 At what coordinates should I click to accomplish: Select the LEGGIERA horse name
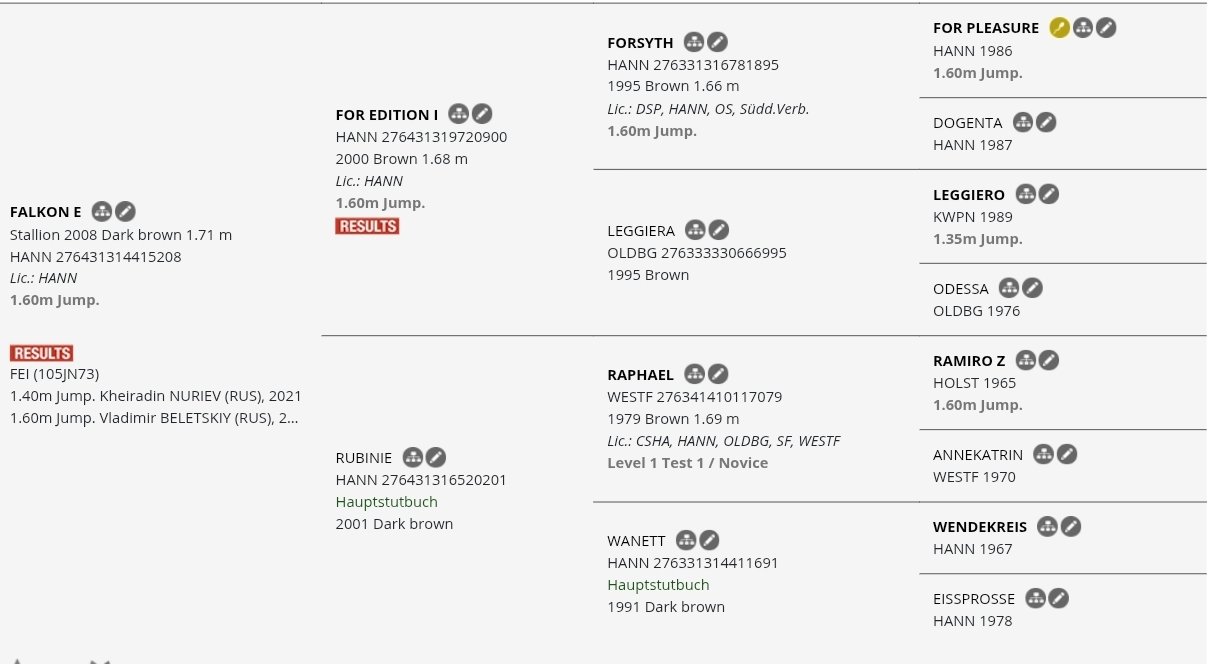(x=641, y=231)
